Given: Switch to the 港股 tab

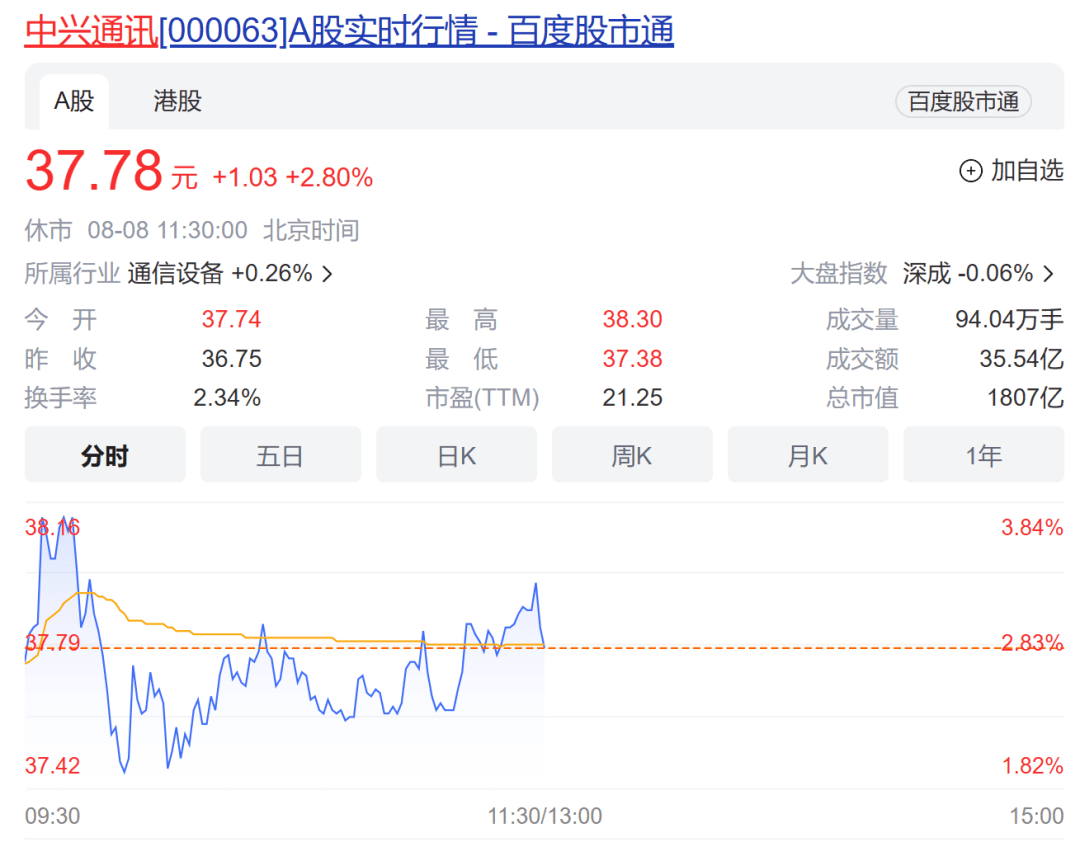Looking at the screenshot, I should [177, 101].
